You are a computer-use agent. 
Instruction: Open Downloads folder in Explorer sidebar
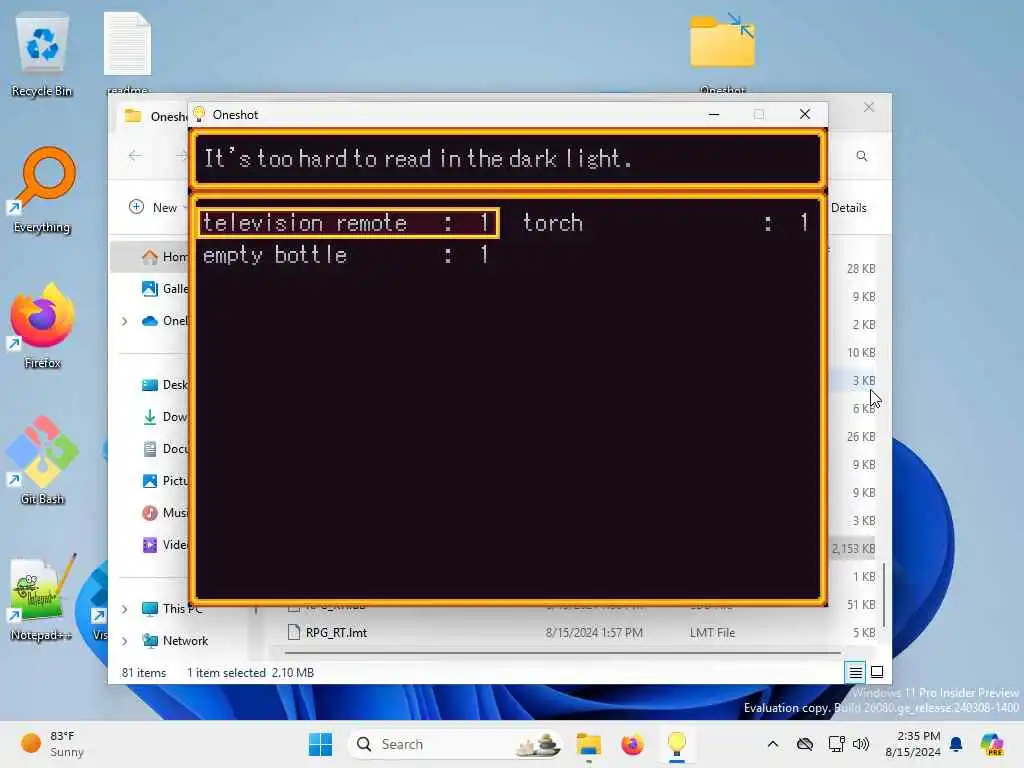(165, 417)
